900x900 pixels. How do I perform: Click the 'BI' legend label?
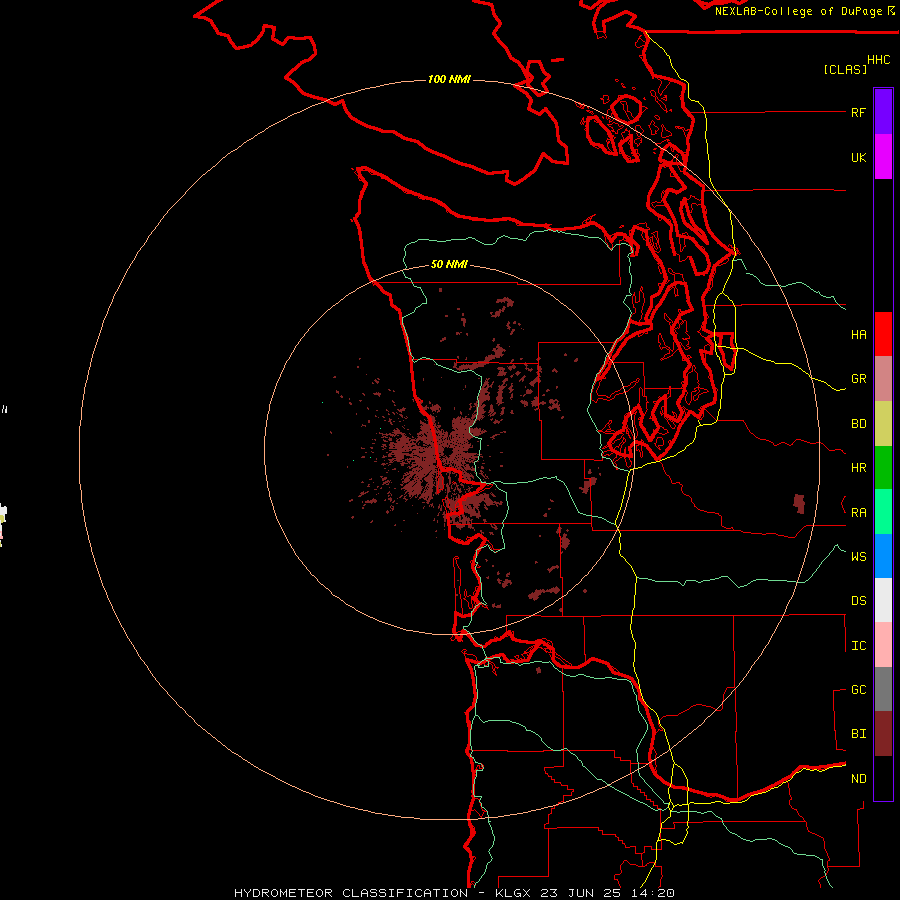pyautogui.click(x=858, y=734)
